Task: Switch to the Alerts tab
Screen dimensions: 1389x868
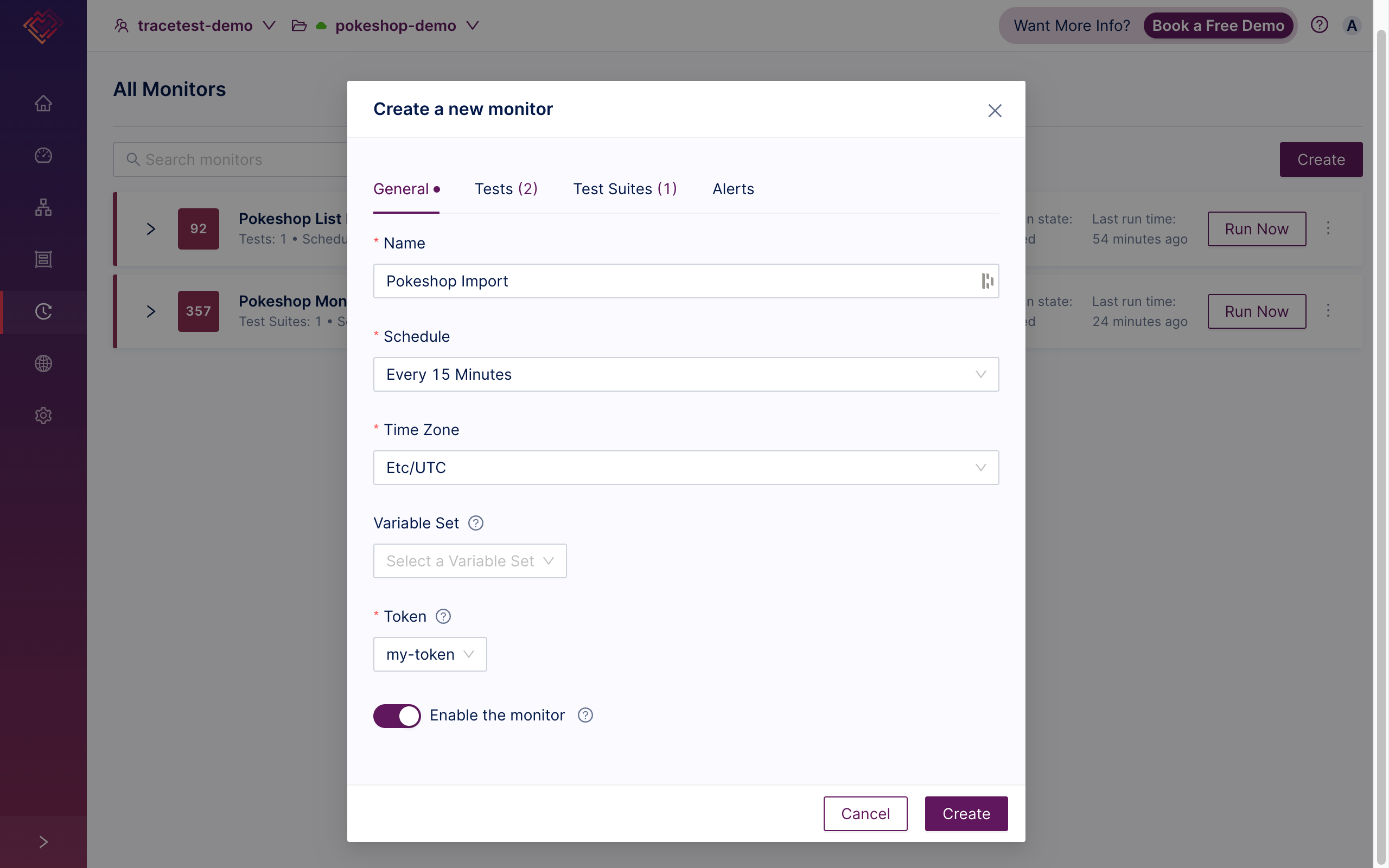Action: point(733,189)
